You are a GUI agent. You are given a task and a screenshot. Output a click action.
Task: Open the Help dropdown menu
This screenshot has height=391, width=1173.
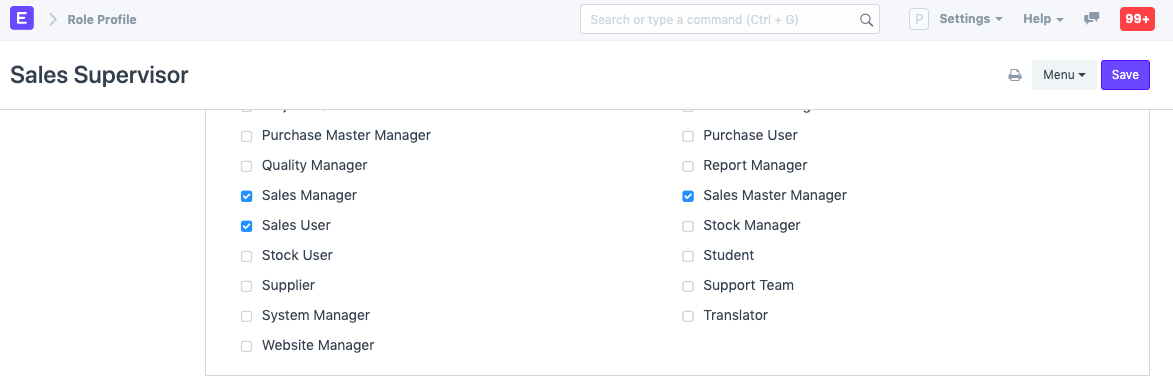[1043, 19]
